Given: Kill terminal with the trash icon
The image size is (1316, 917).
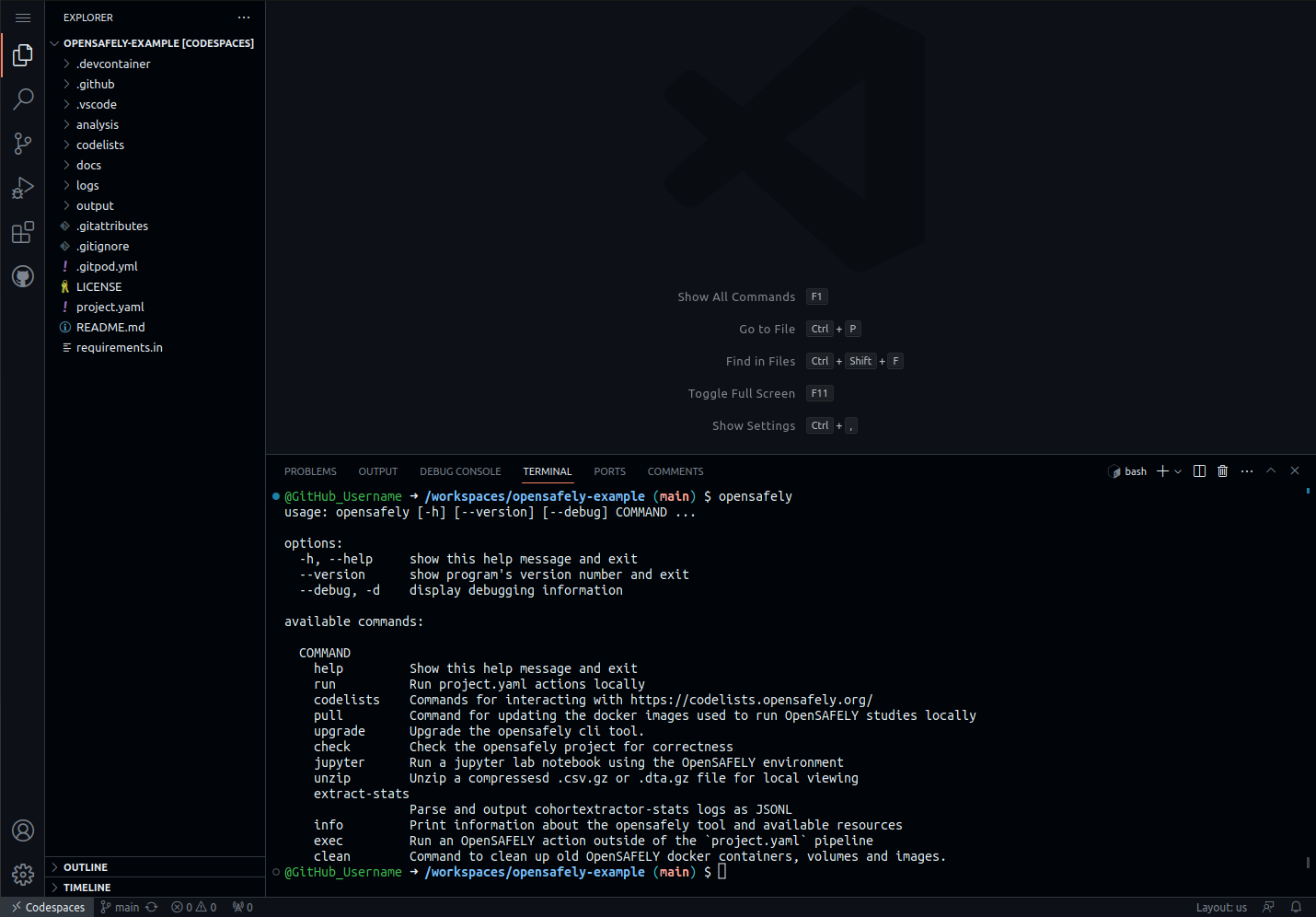Looking at the screenshot, I should coord(1222,471).
